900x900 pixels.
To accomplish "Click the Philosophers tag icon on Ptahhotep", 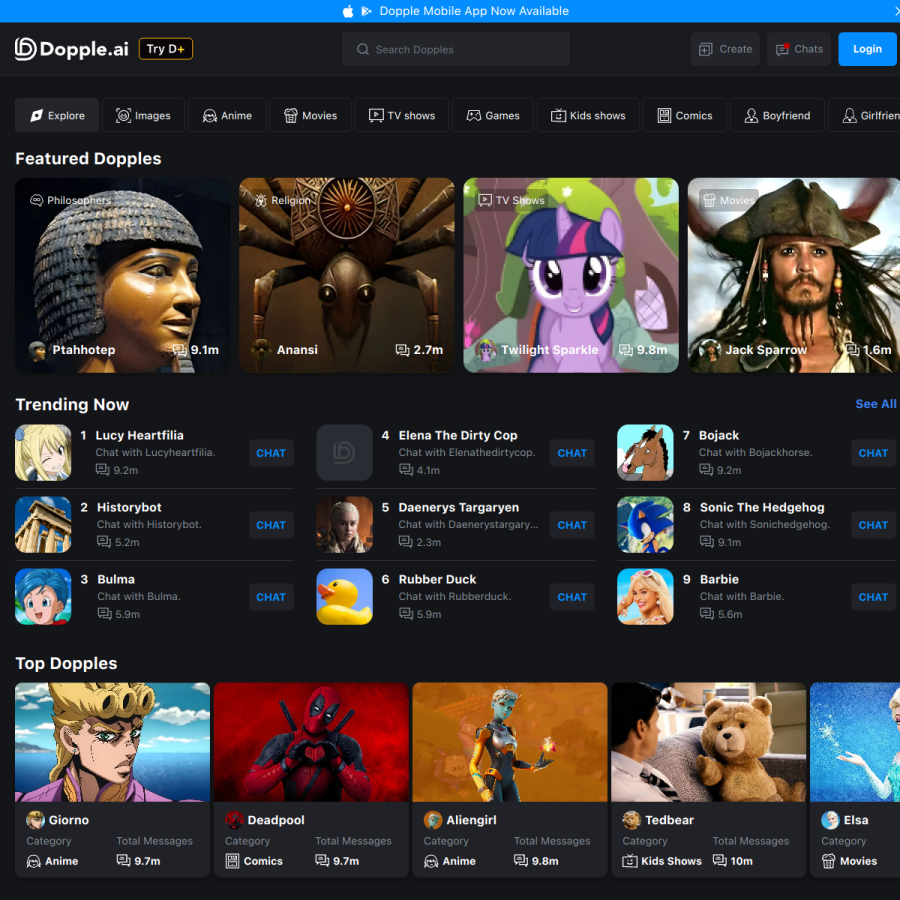I will click(x=36, y=200).
